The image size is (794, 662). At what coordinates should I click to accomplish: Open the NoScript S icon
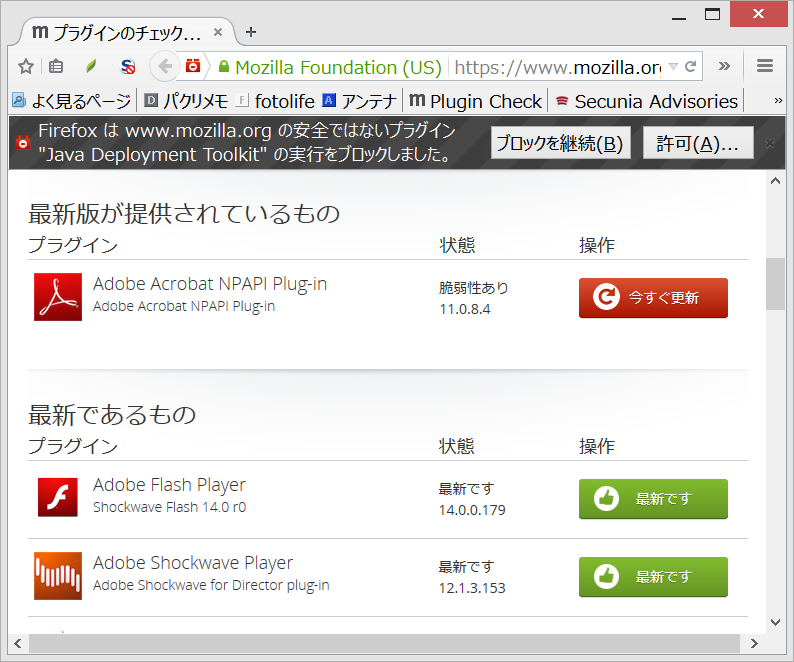tap(128, 66)
